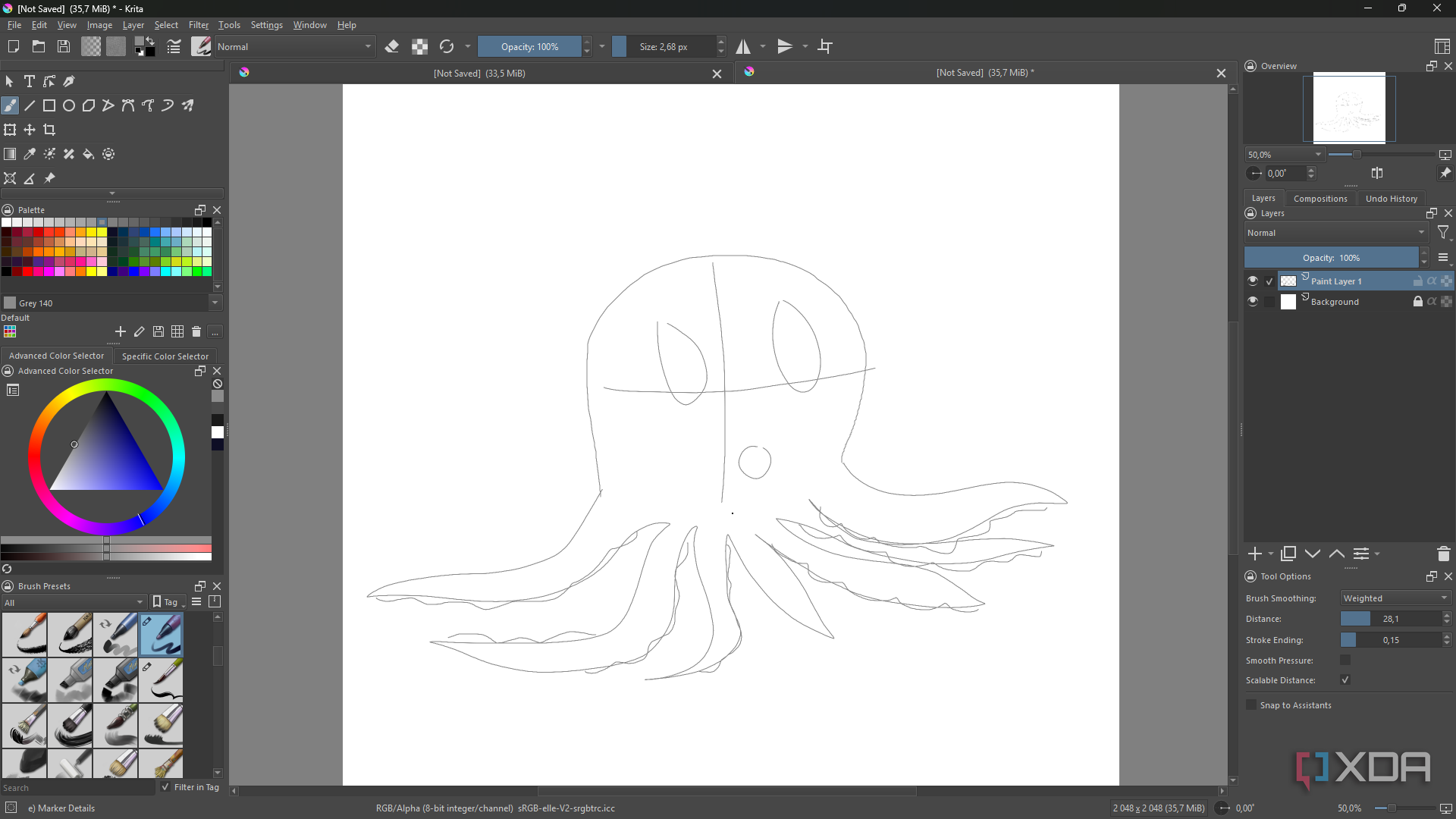
Task: Switch to the 33,5 MiB document tab
Action: pyautogui.click(x=479, y=74)
